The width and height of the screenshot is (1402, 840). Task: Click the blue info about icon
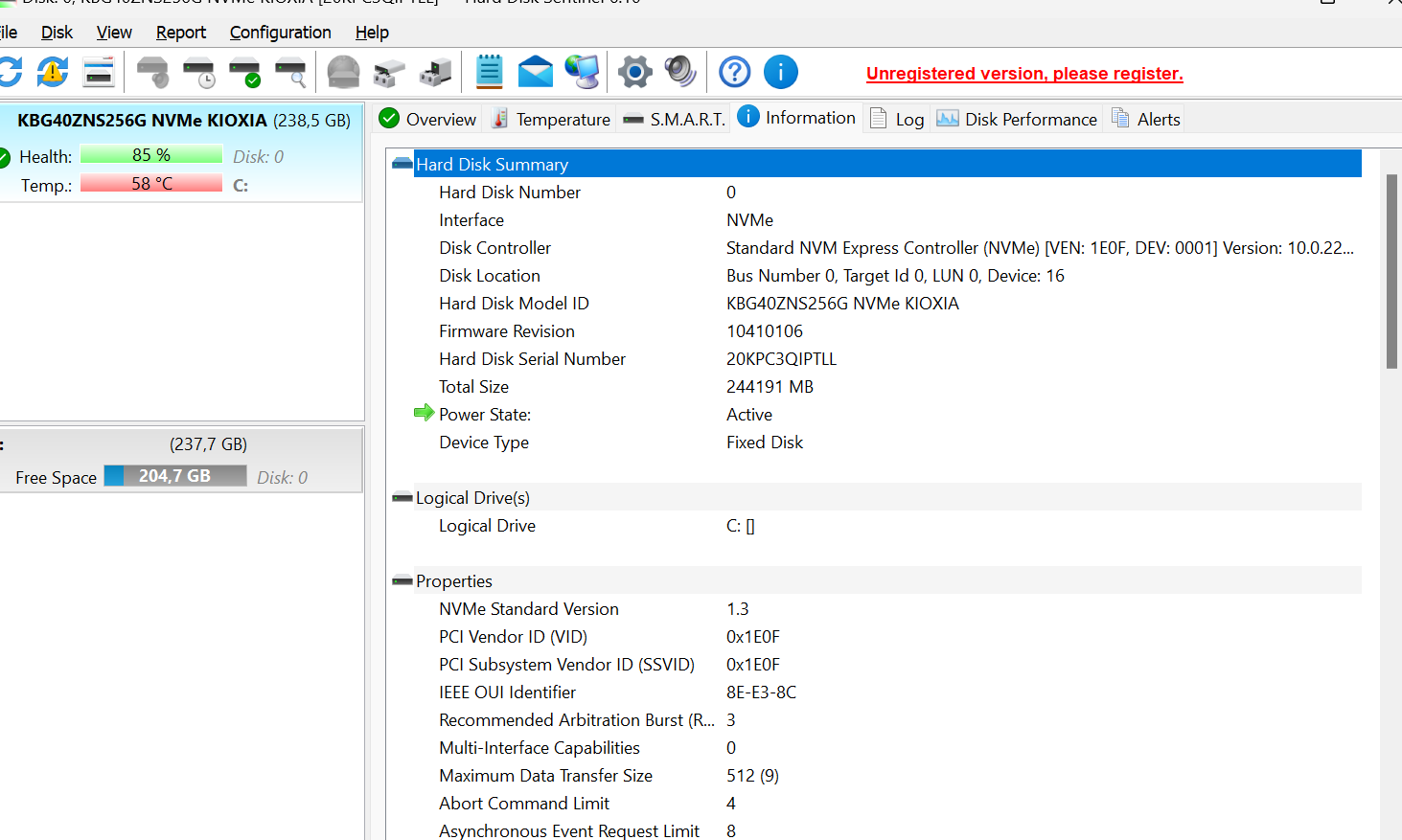tap(781, 72)
